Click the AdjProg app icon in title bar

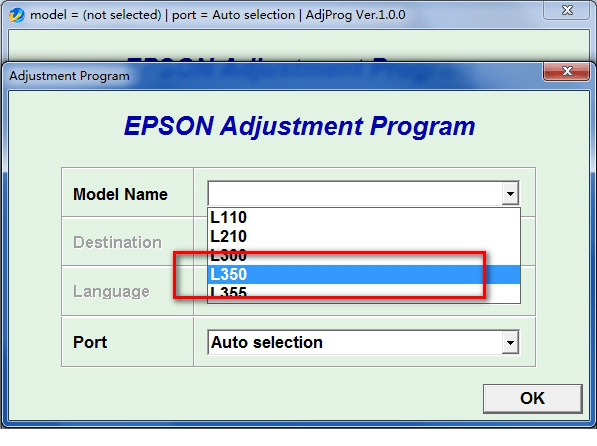16,15
